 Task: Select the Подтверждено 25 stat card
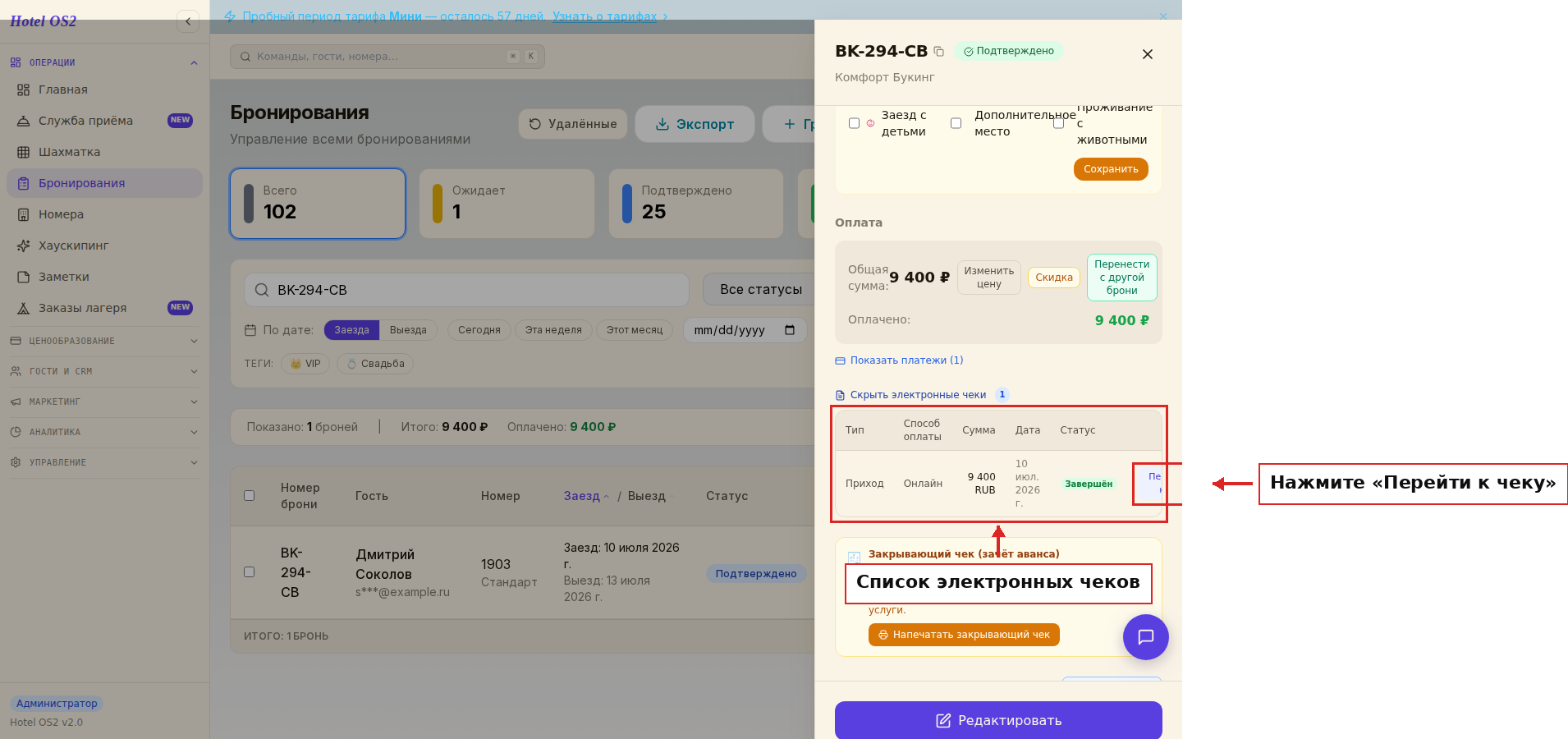tap(696, 204)
